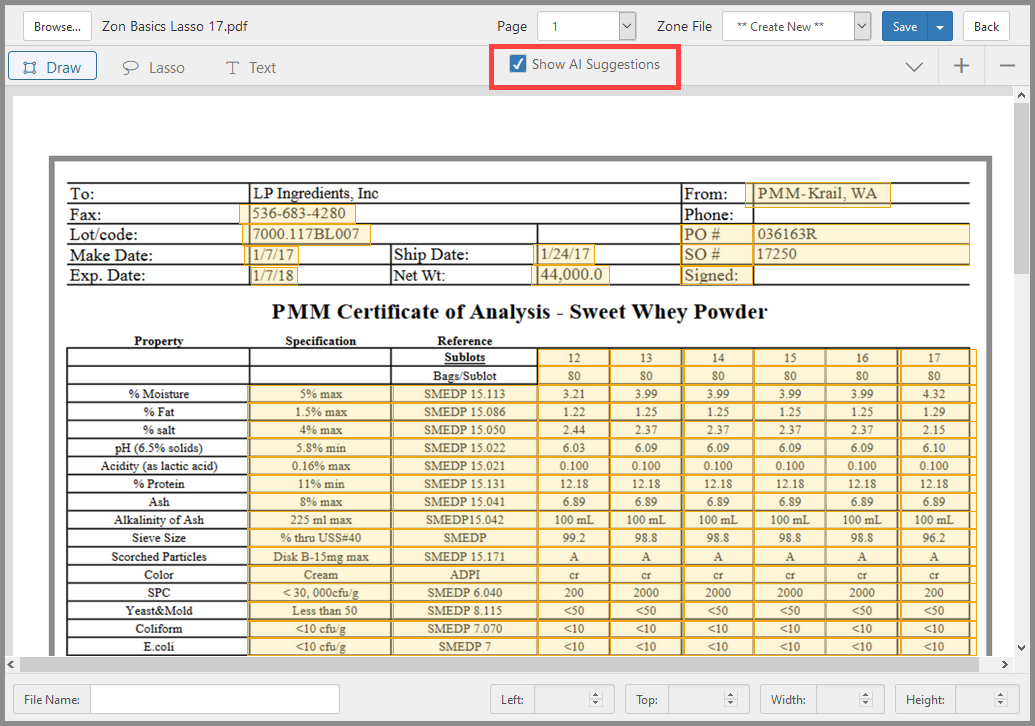Select the zone containing '036163R'
The image size is (1035, 726).
[861, 234]
